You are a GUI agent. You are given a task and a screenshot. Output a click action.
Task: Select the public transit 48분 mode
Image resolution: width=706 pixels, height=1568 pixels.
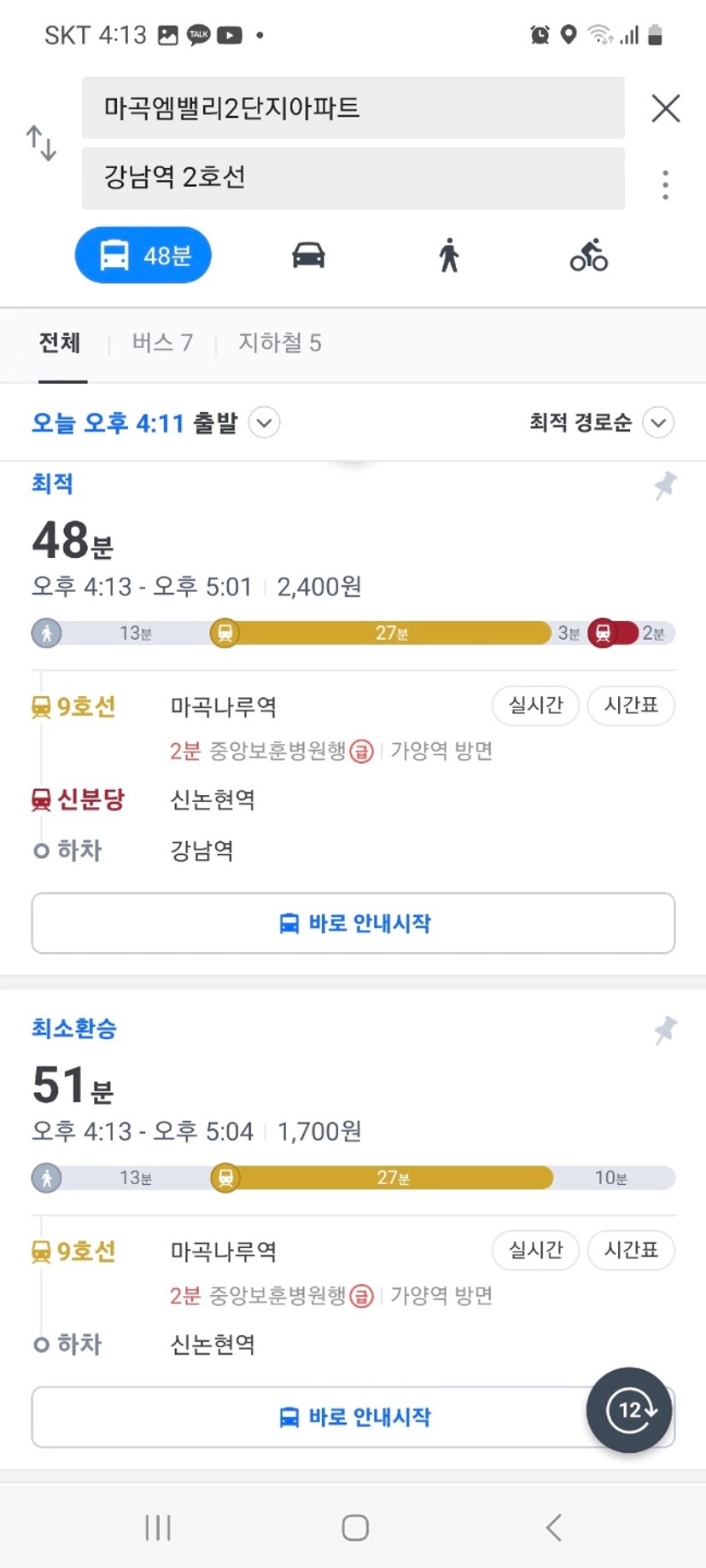tap(143, 255)
